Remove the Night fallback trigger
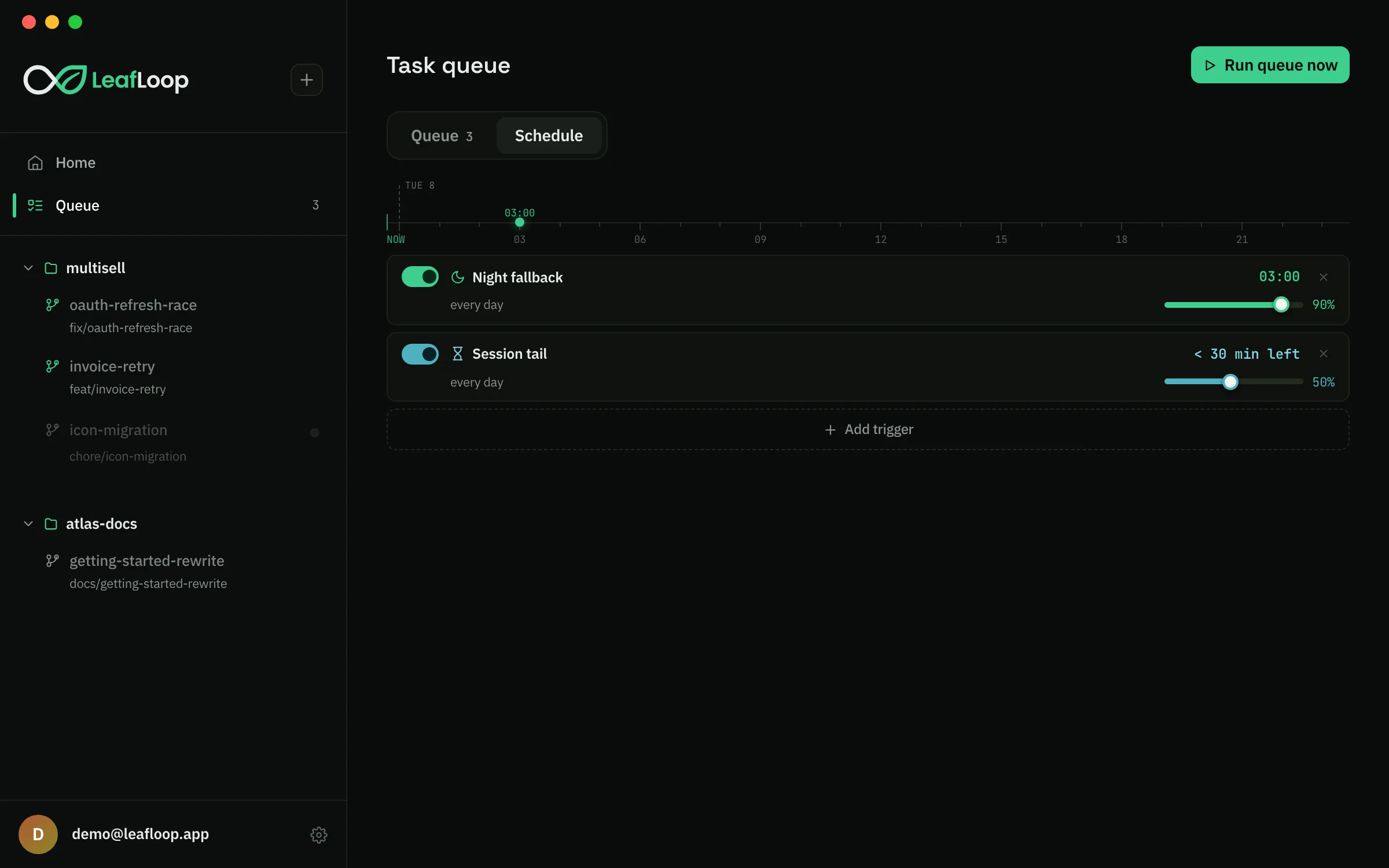Screen dimensions: 1389x868 [x=1324, y=277]
